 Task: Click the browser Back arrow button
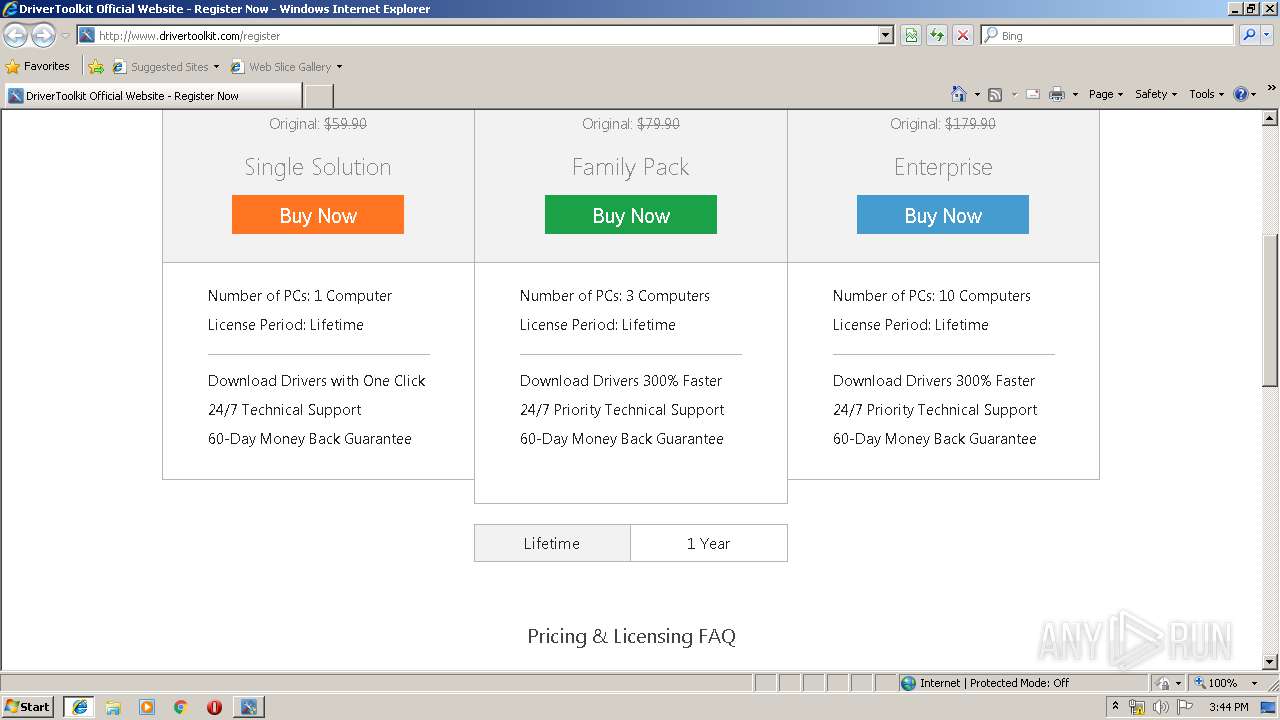tap(16, 36)
